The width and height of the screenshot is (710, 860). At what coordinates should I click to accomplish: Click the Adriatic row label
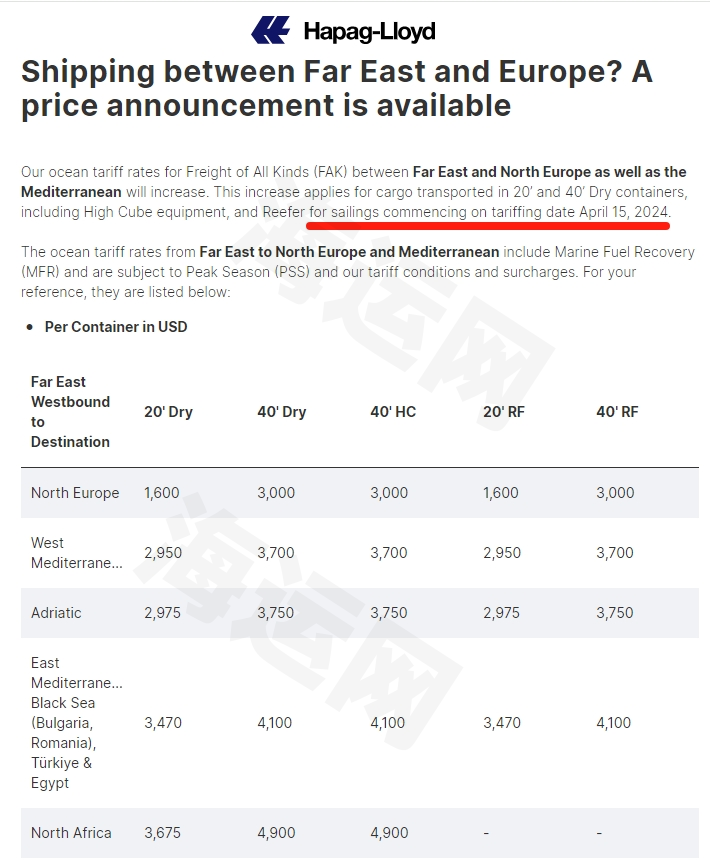[x=56, y=613]
